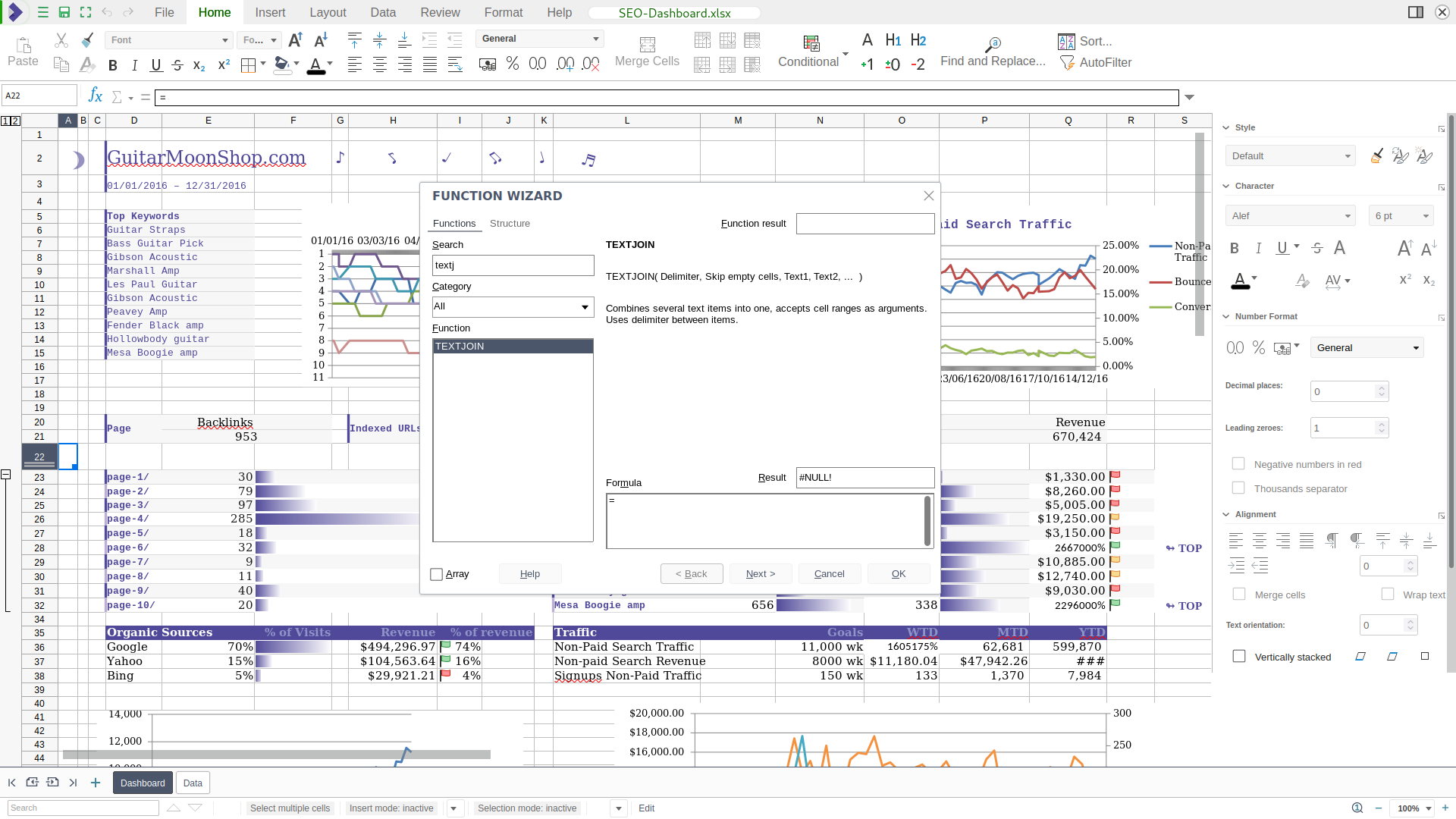Click the AutoFilter funnel icon
1456x819 pixels.
[1067, 63]
